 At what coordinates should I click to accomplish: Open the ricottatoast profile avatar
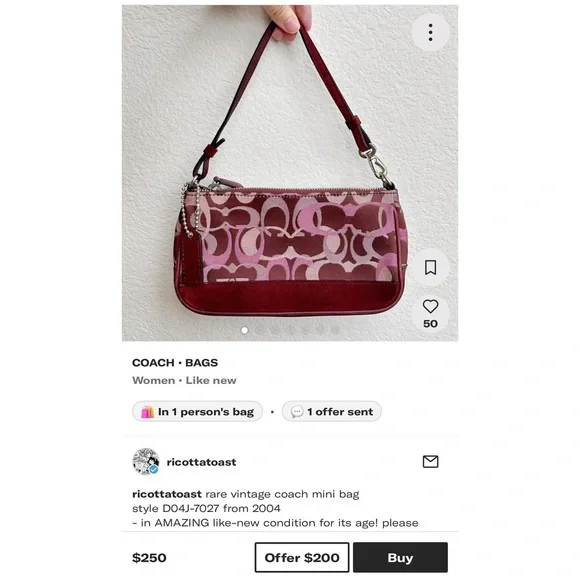[x=146, y=462]
